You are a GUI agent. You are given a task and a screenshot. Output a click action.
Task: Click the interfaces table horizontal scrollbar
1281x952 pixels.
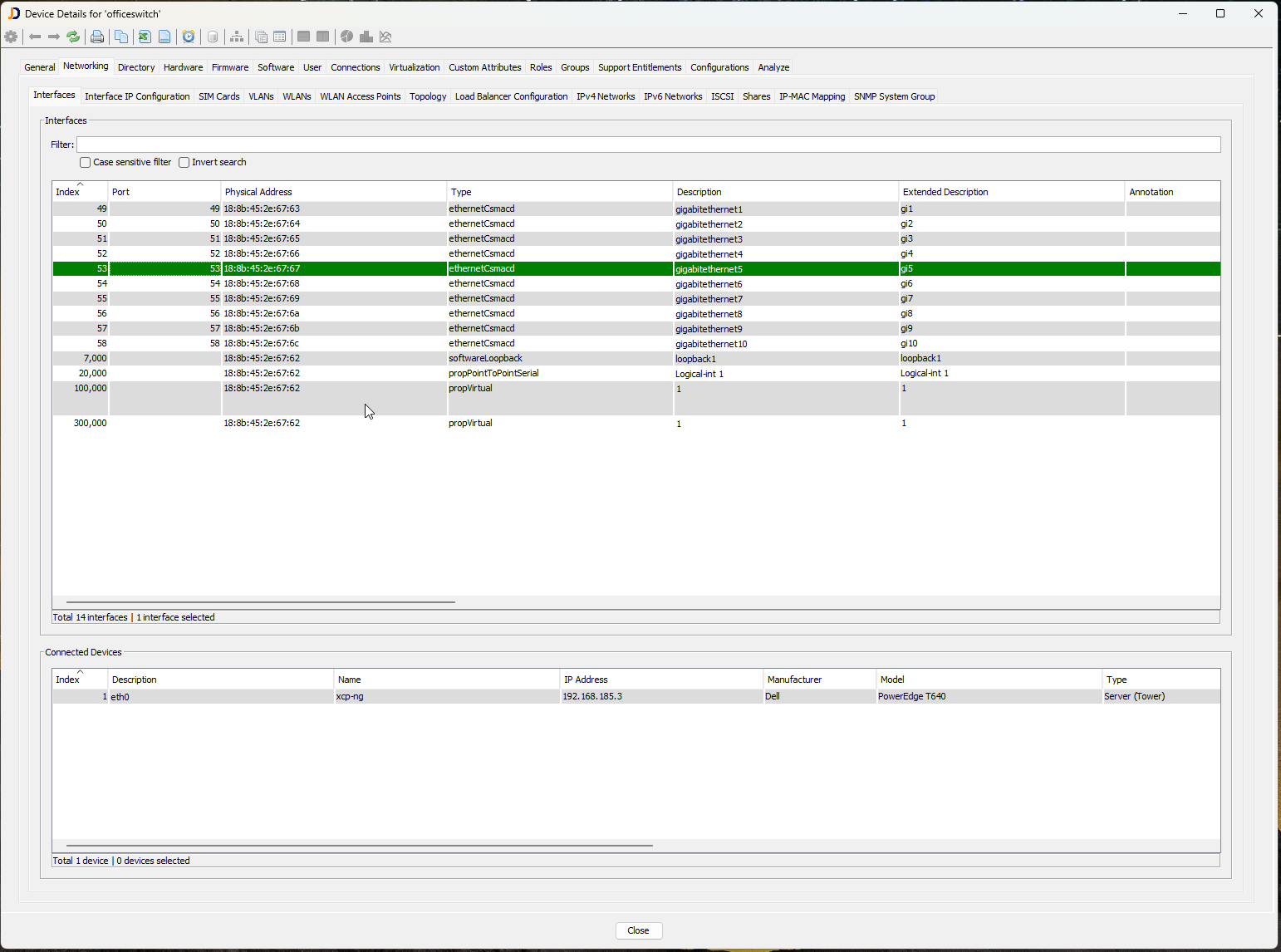click(x=260, y=602)
